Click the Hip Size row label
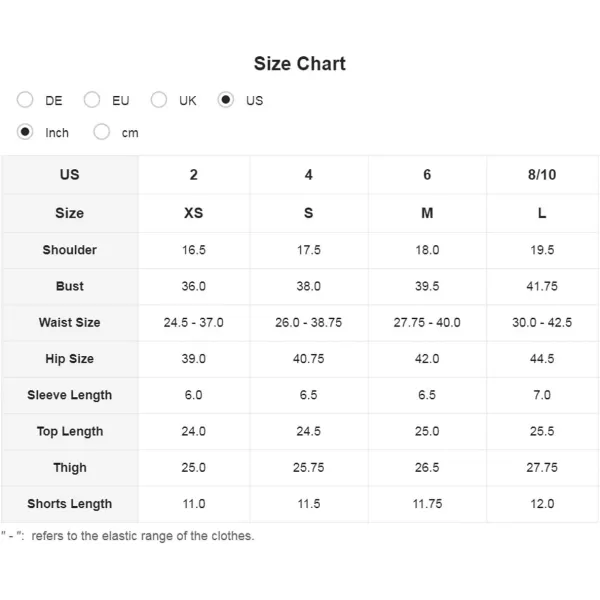 [x=70, y=359]
